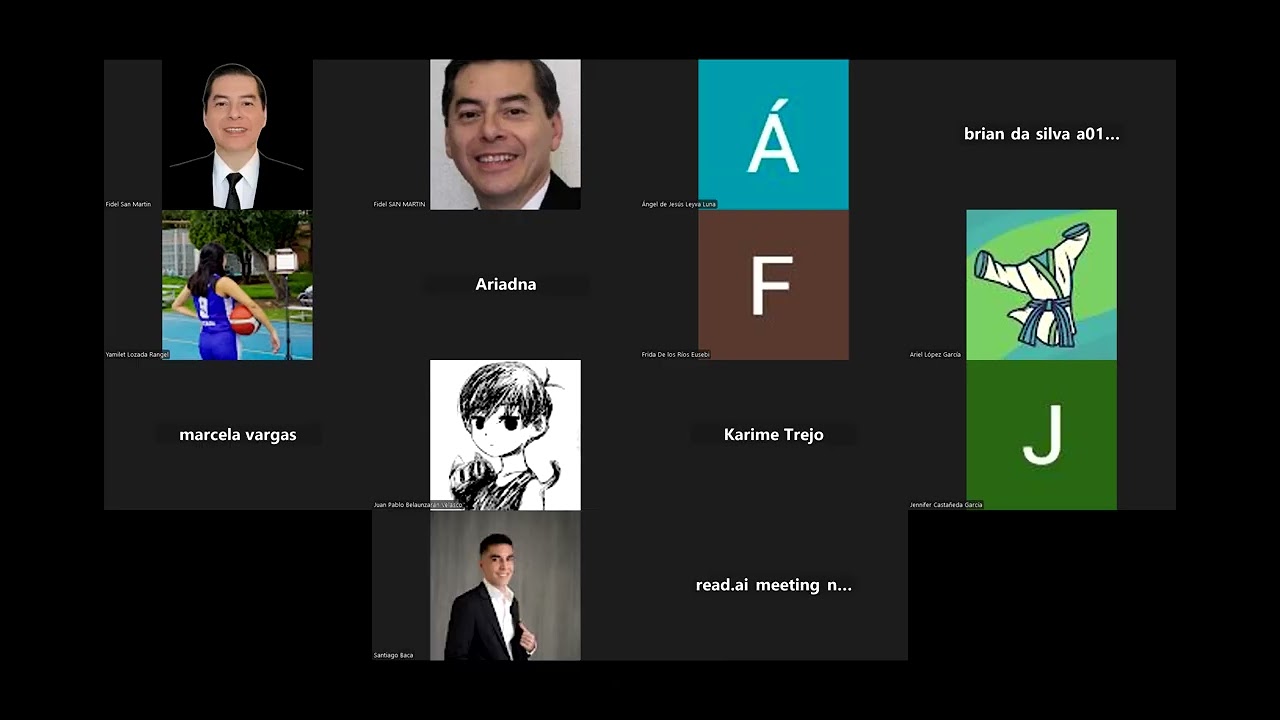Click the 'Santiago Baca' name label
Screen dimensions: 1280x720
coord(393,655)
